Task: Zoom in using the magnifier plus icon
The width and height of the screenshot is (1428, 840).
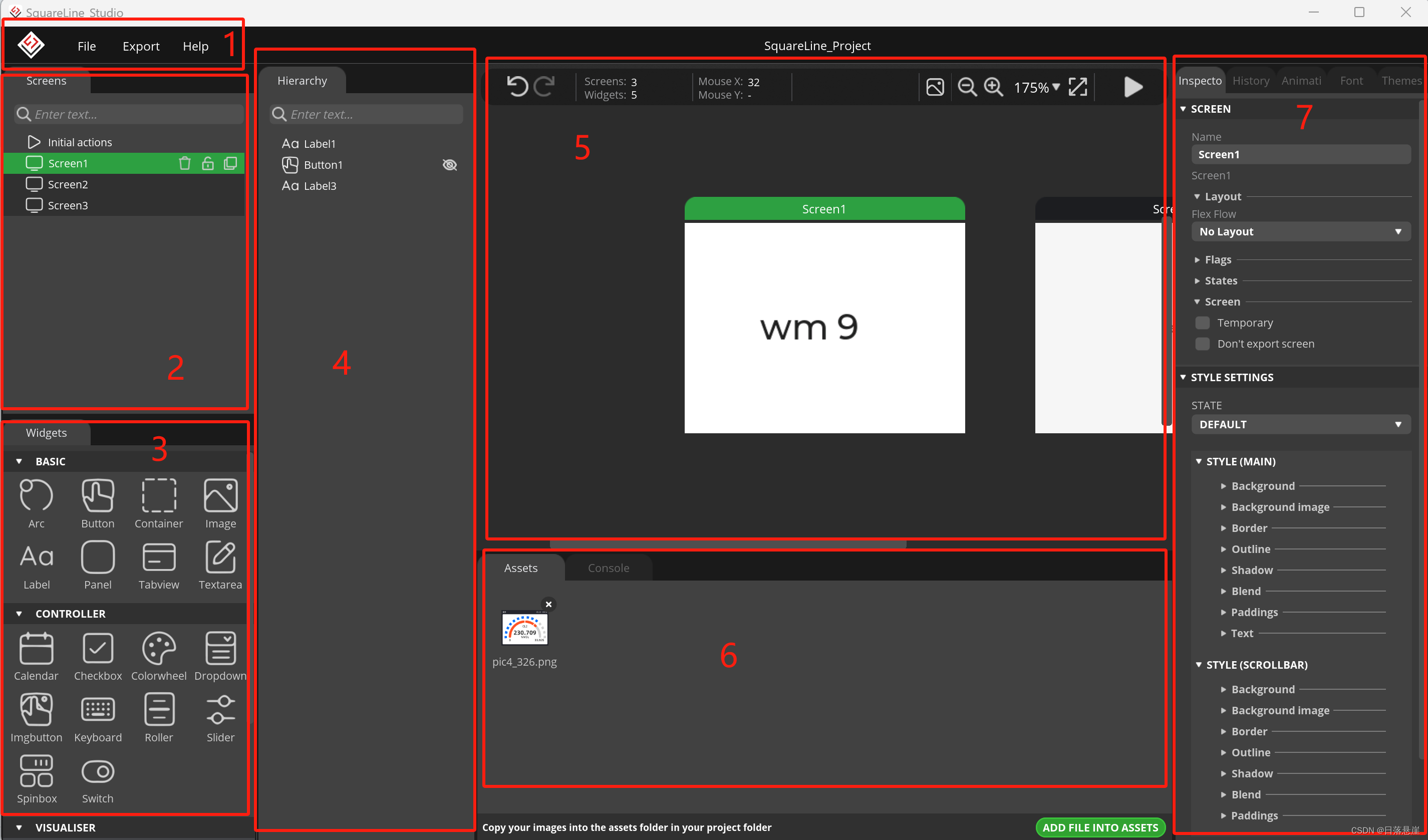Action: coord(993,87)
